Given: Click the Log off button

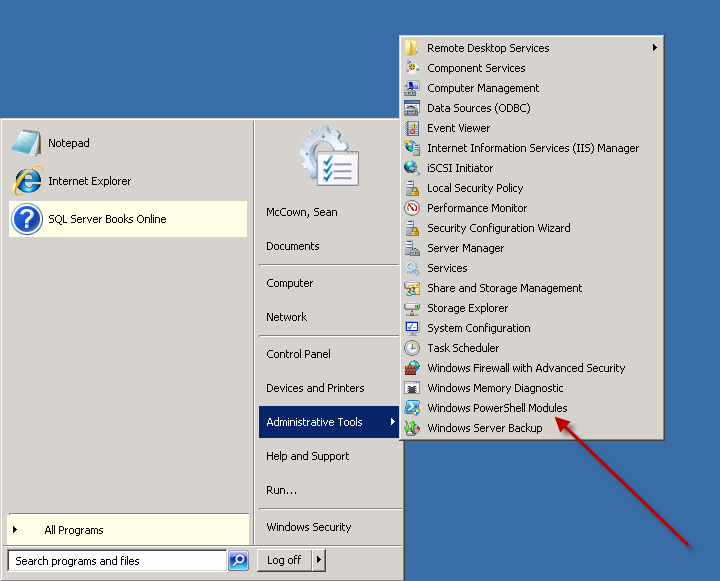Looking at the screenshot, I should point(284,560).
